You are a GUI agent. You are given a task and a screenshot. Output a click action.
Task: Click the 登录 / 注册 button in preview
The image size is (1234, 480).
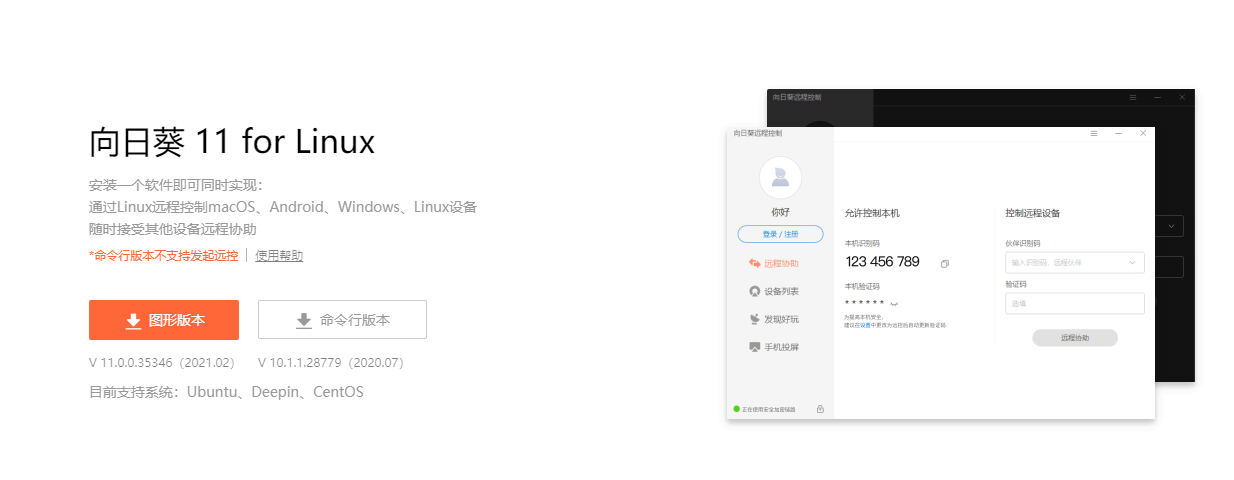point(780,234)
